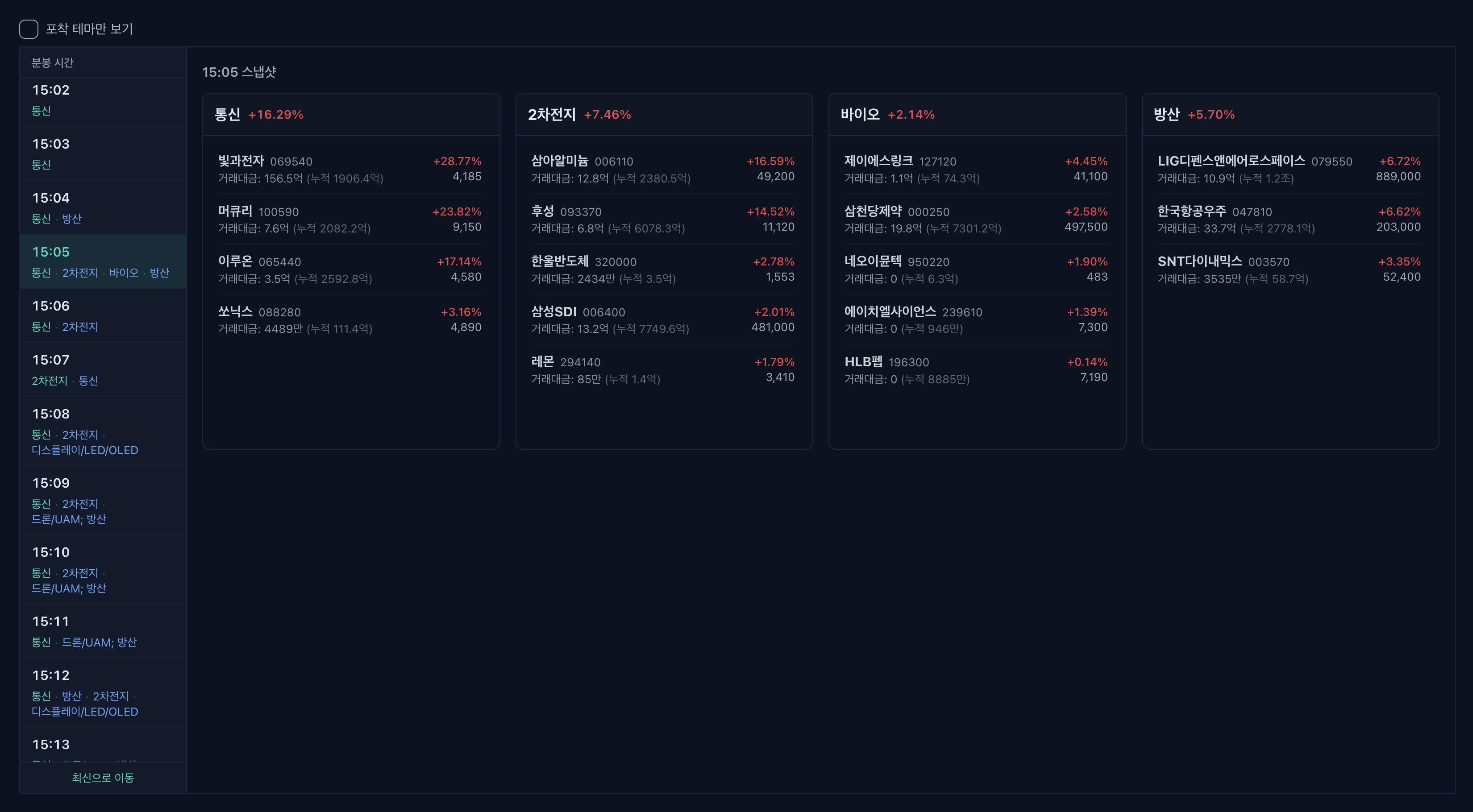Click the 통신 theme card header
Image resolution: width=1473 pixels, height=812 pixels.
pyautogui.click(x=351, y=115)
